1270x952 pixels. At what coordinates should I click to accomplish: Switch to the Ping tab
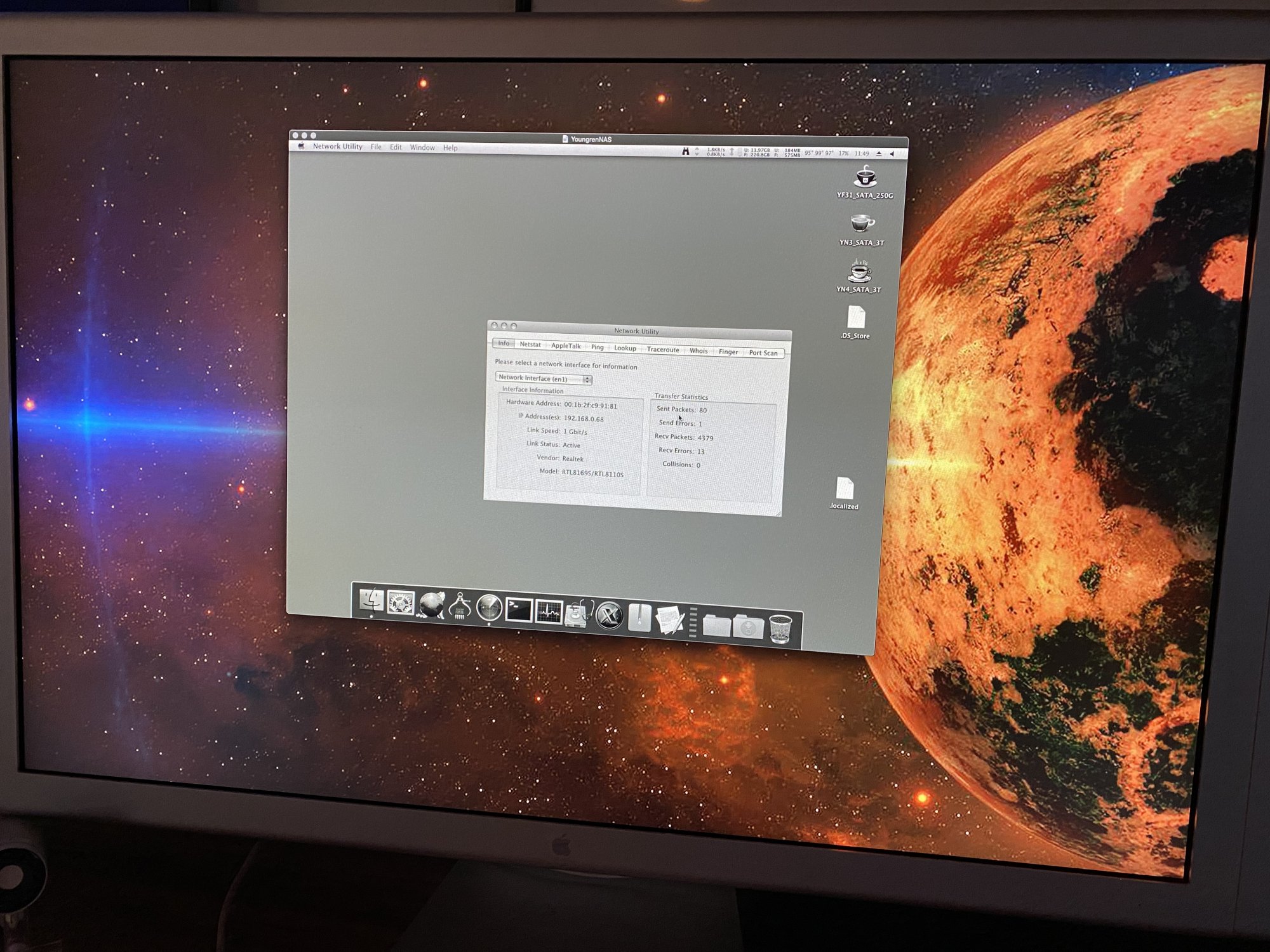click(598, 347)
